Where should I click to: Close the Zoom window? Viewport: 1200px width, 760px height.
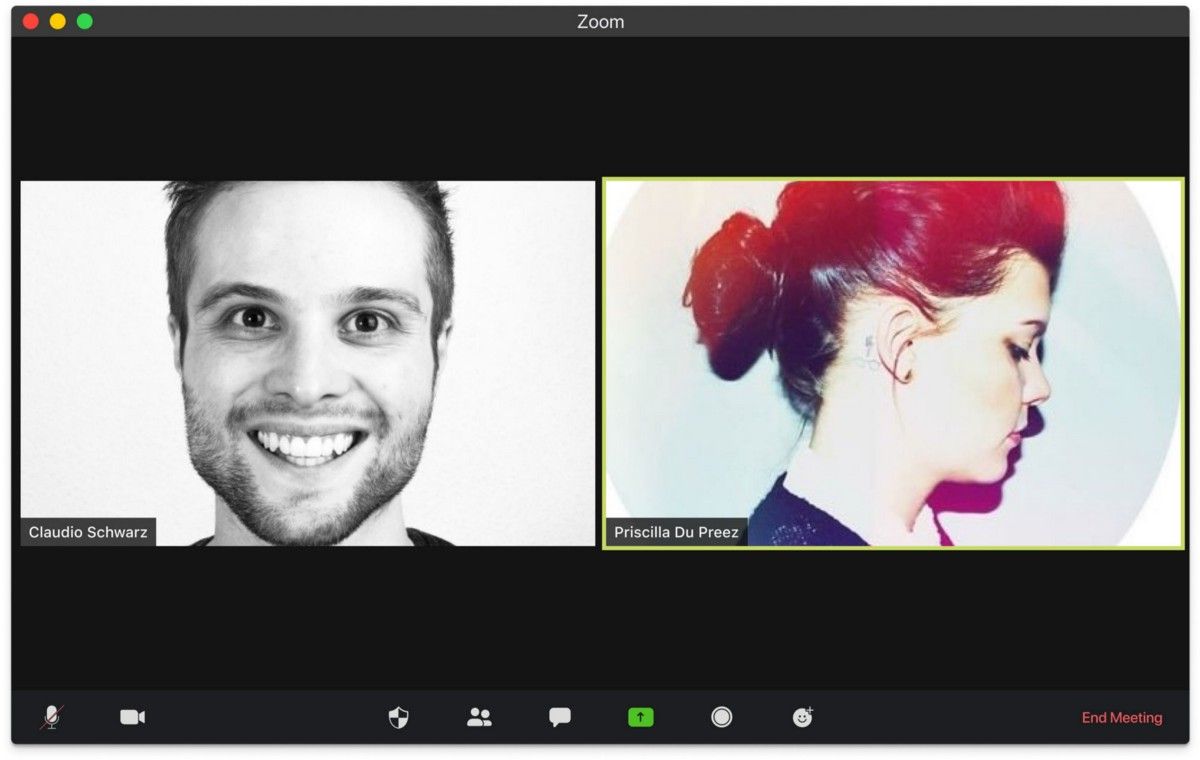pyautogui.click(x=31, y=21)
